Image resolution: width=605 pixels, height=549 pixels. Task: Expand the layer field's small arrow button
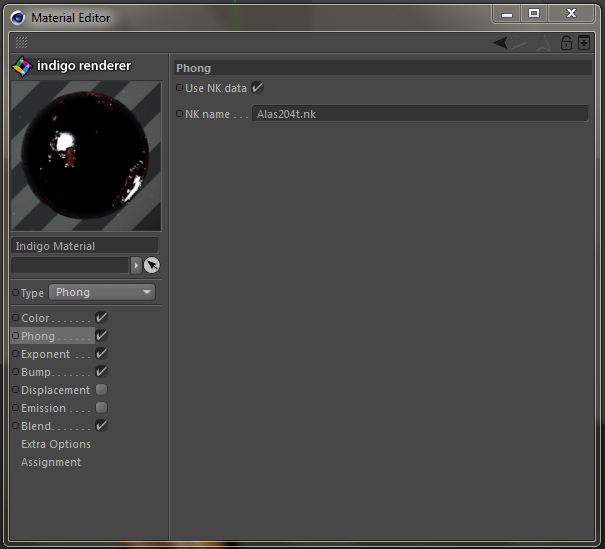[136, 266]
